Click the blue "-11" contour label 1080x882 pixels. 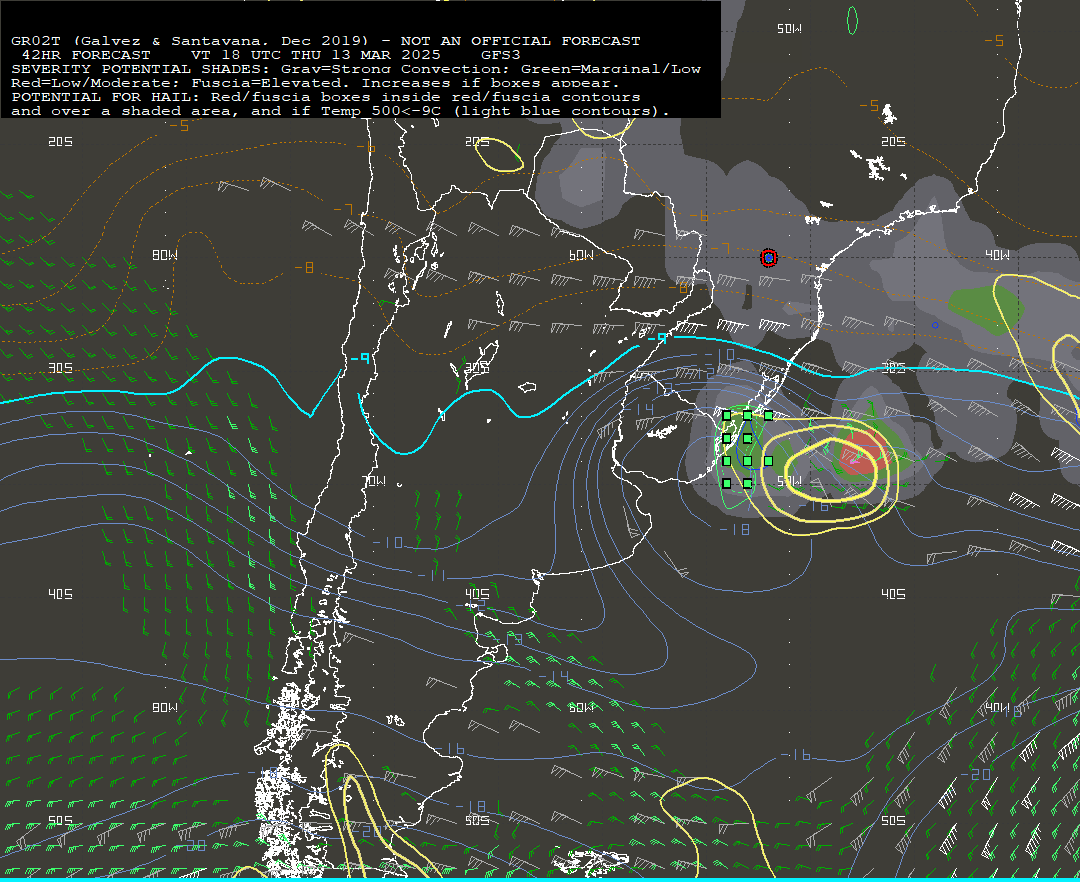click(x=431, y=576)
